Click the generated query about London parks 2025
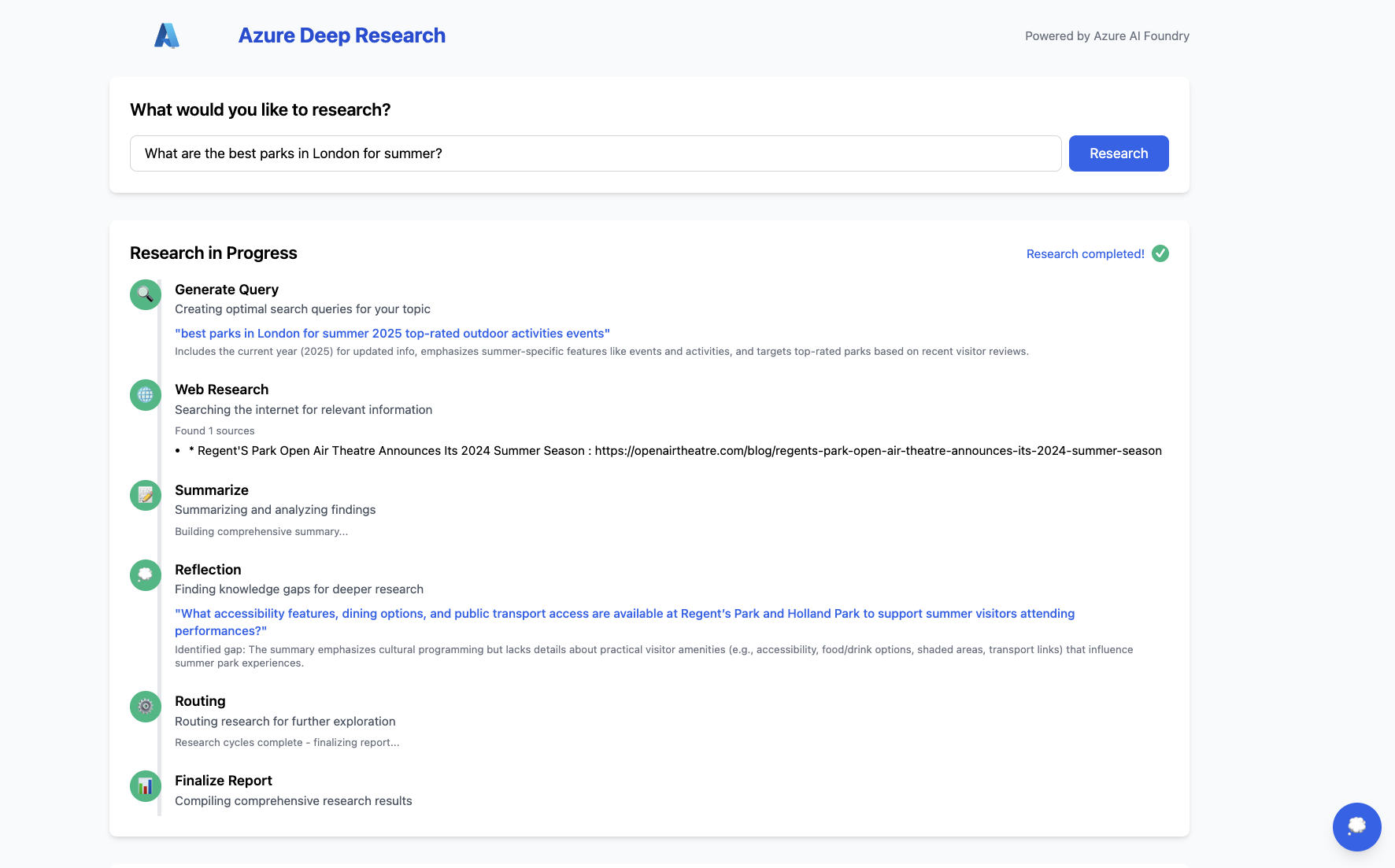The width and height of the screenshot is (1395, 868). [392, 334]
